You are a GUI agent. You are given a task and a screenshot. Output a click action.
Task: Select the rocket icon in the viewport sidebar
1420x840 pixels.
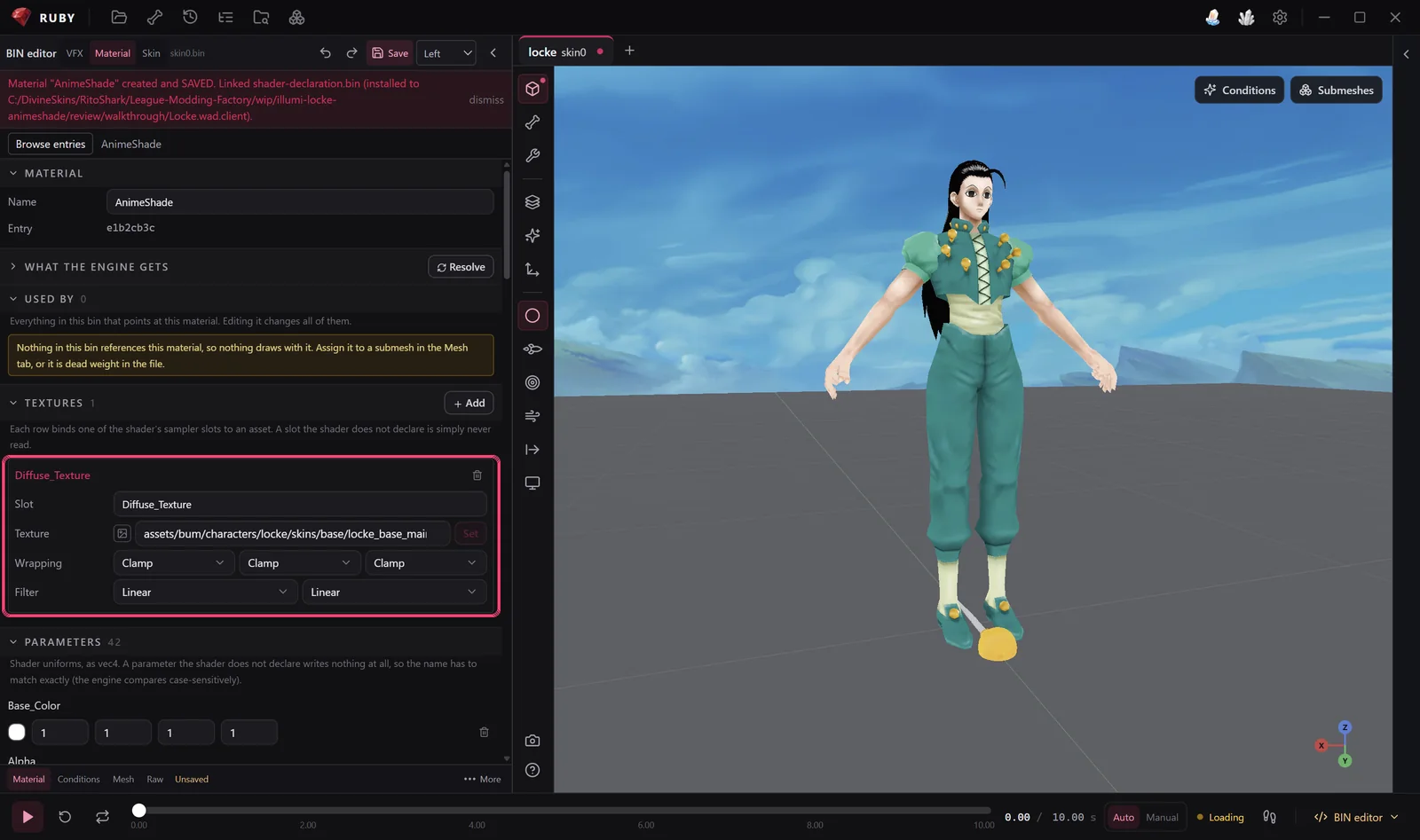tap(532, 349)
